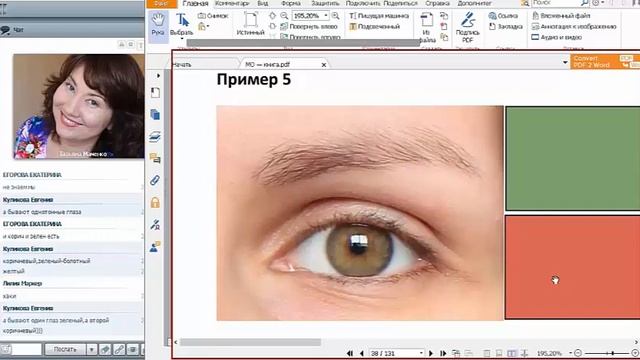Go to the first page
Viewport: 640px width, 360px height.
pos(350,353)
